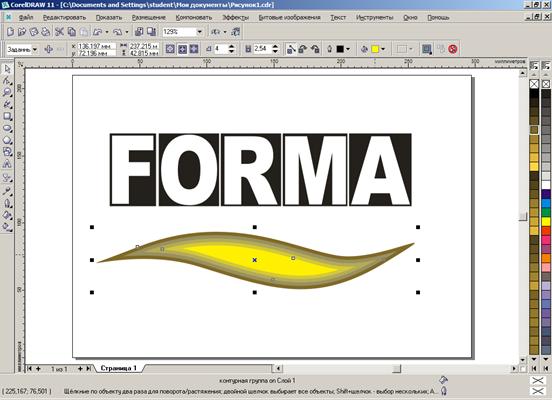Click the add page plus button

click(x=38, y=369)
